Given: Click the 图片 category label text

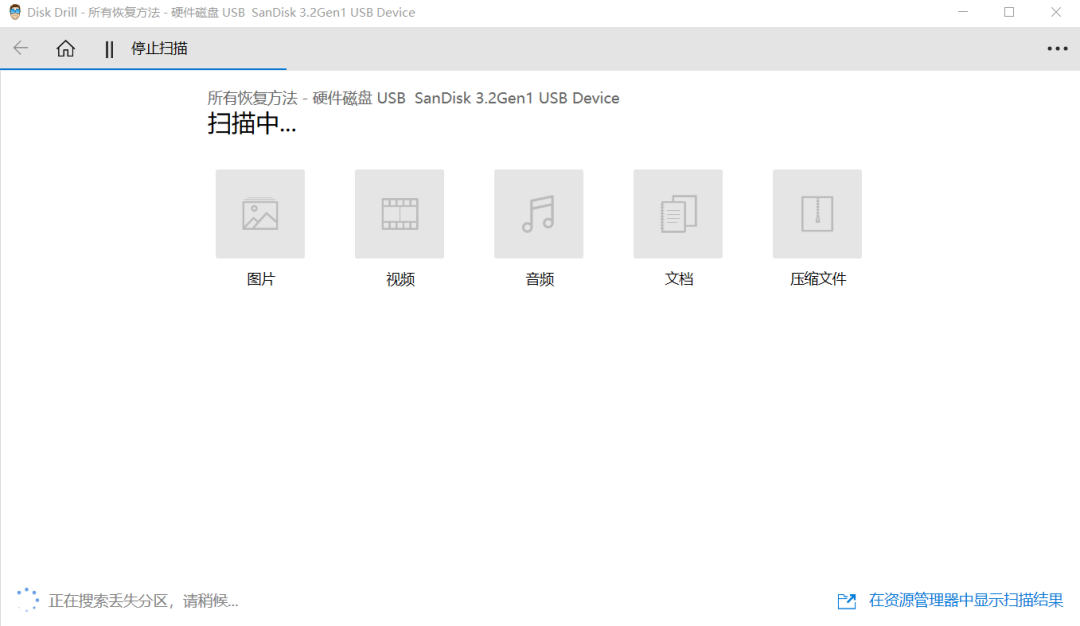Looking at the screenshot, I should point(260,279).
